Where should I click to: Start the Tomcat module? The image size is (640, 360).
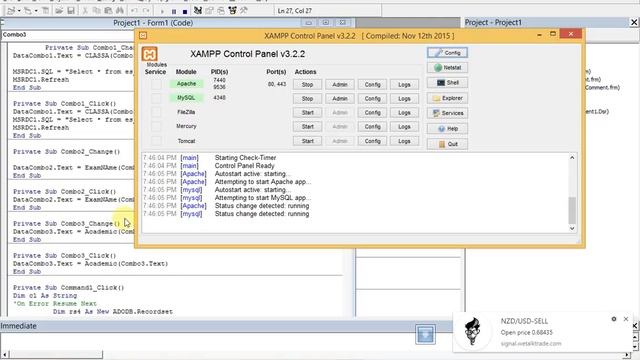(x=307, y=141)
